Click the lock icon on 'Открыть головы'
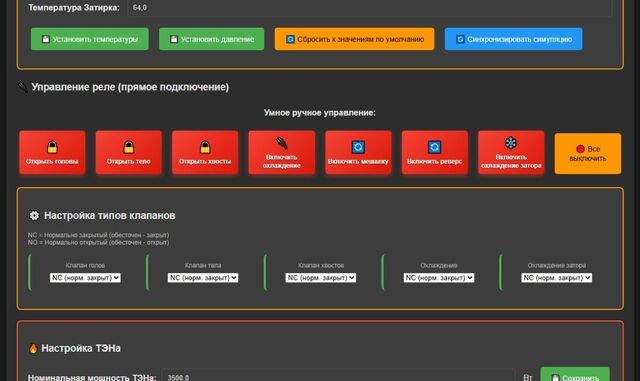This screenshot has width=640, height=381. tap(52, 147)
